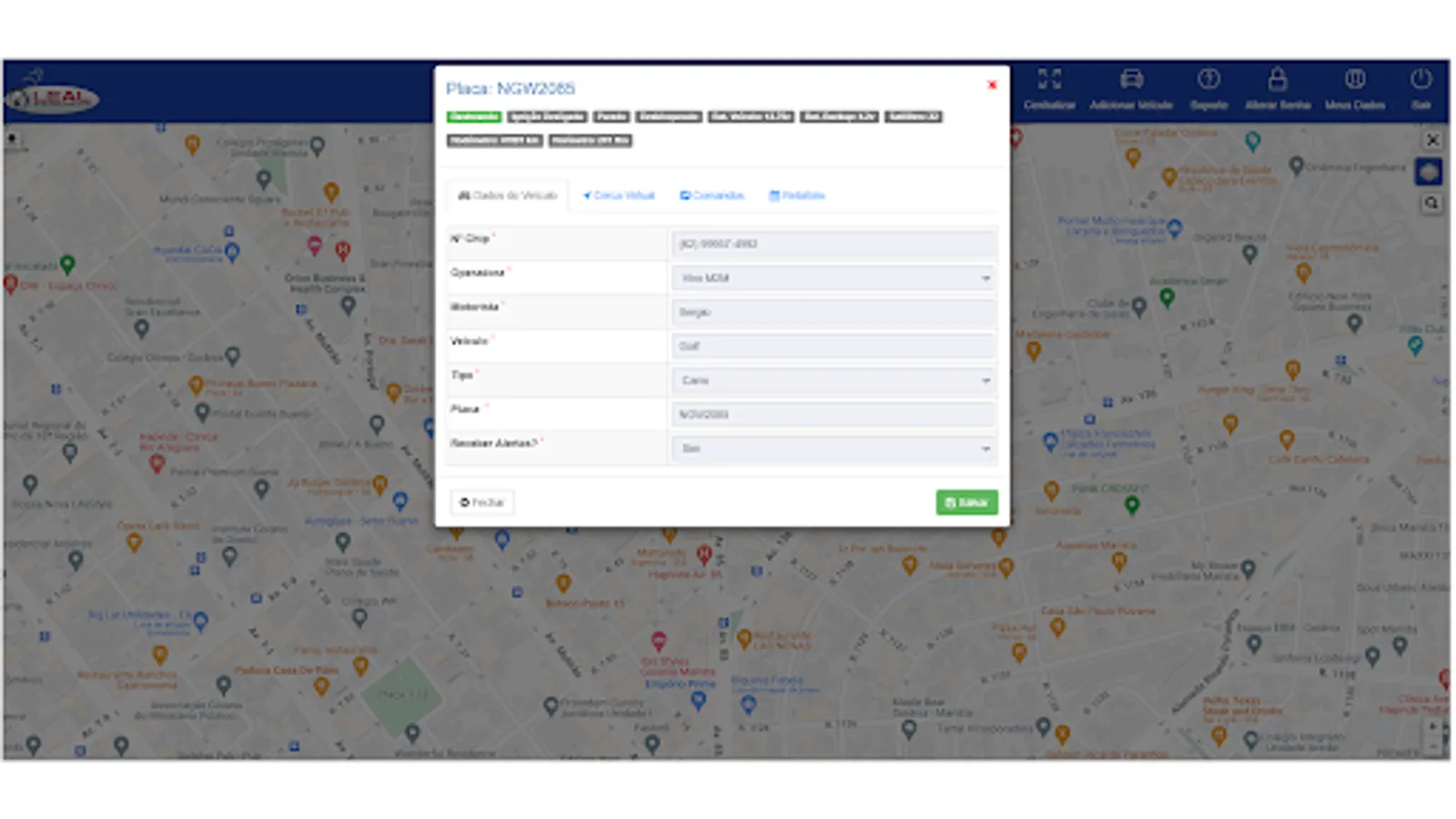Screen dimensions: 1456x819
Task: Click the green Editar button
Action: 966,501
